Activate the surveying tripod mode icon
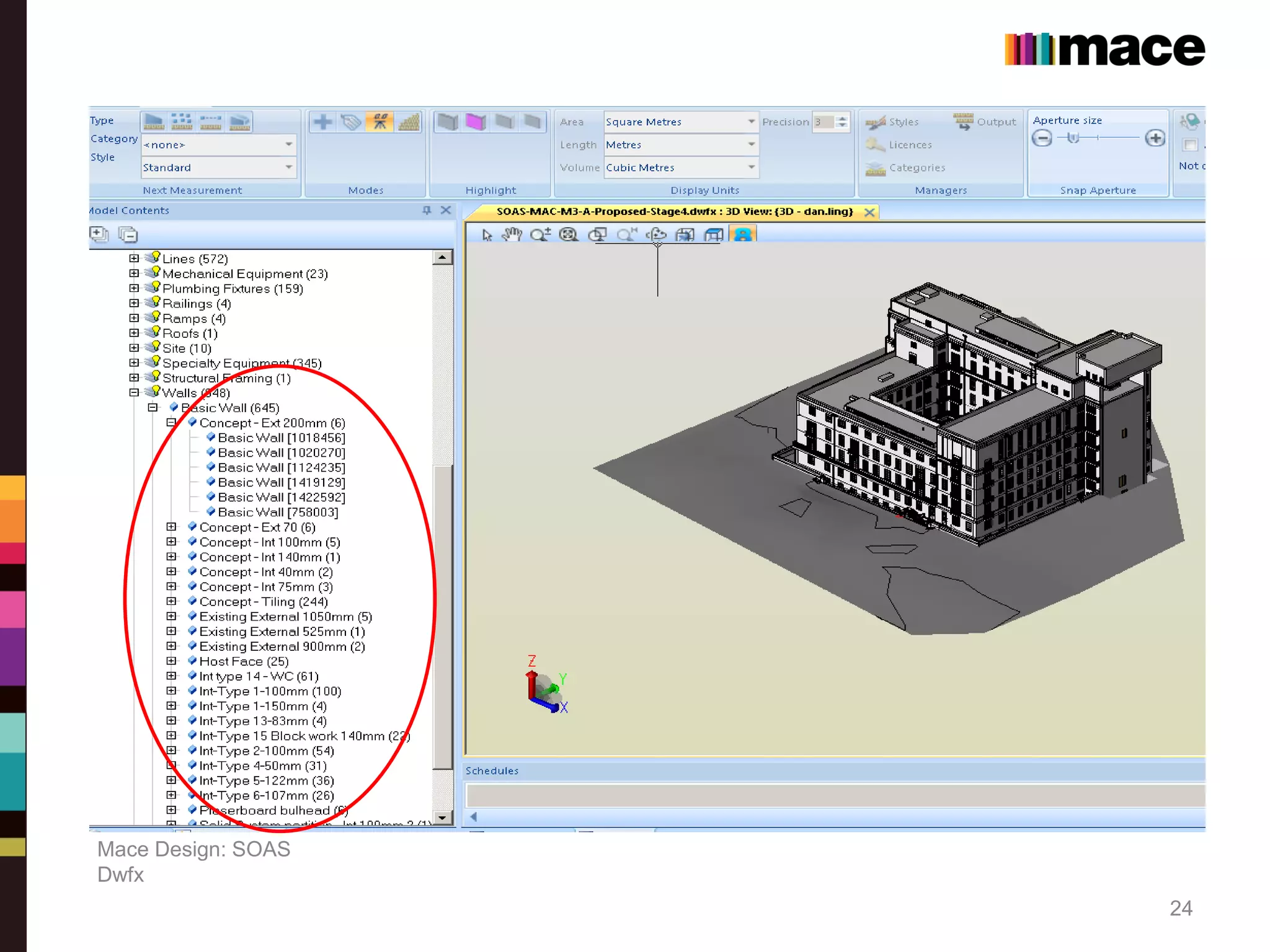The height and width of the screenshot is (952, 1270). pyautogui.click(x=380, y=121)
